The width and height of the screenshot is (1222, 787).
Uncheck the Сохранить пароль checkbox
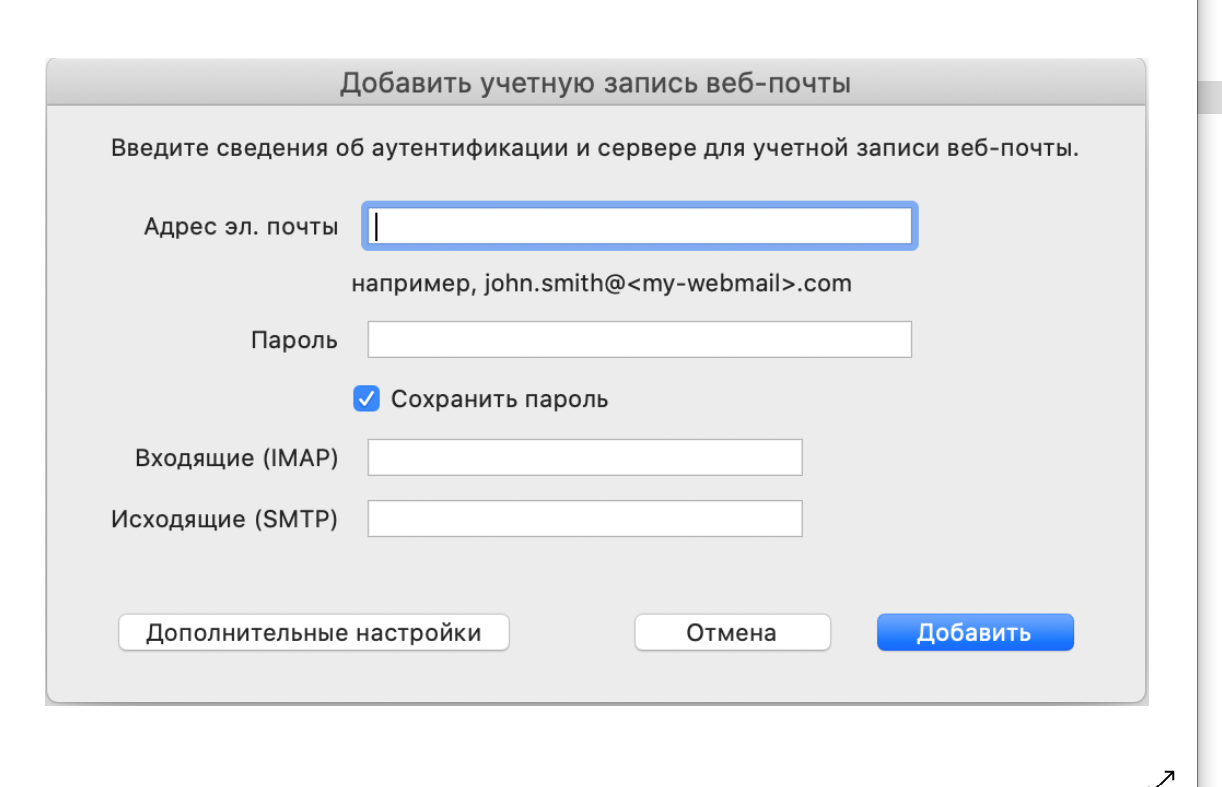click(366, 400)
